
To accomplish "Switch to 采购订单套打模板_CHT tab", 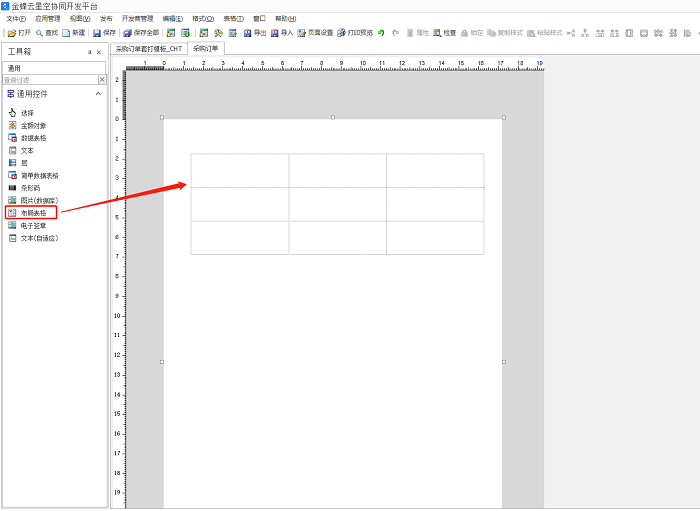I will tap(149, 48).
